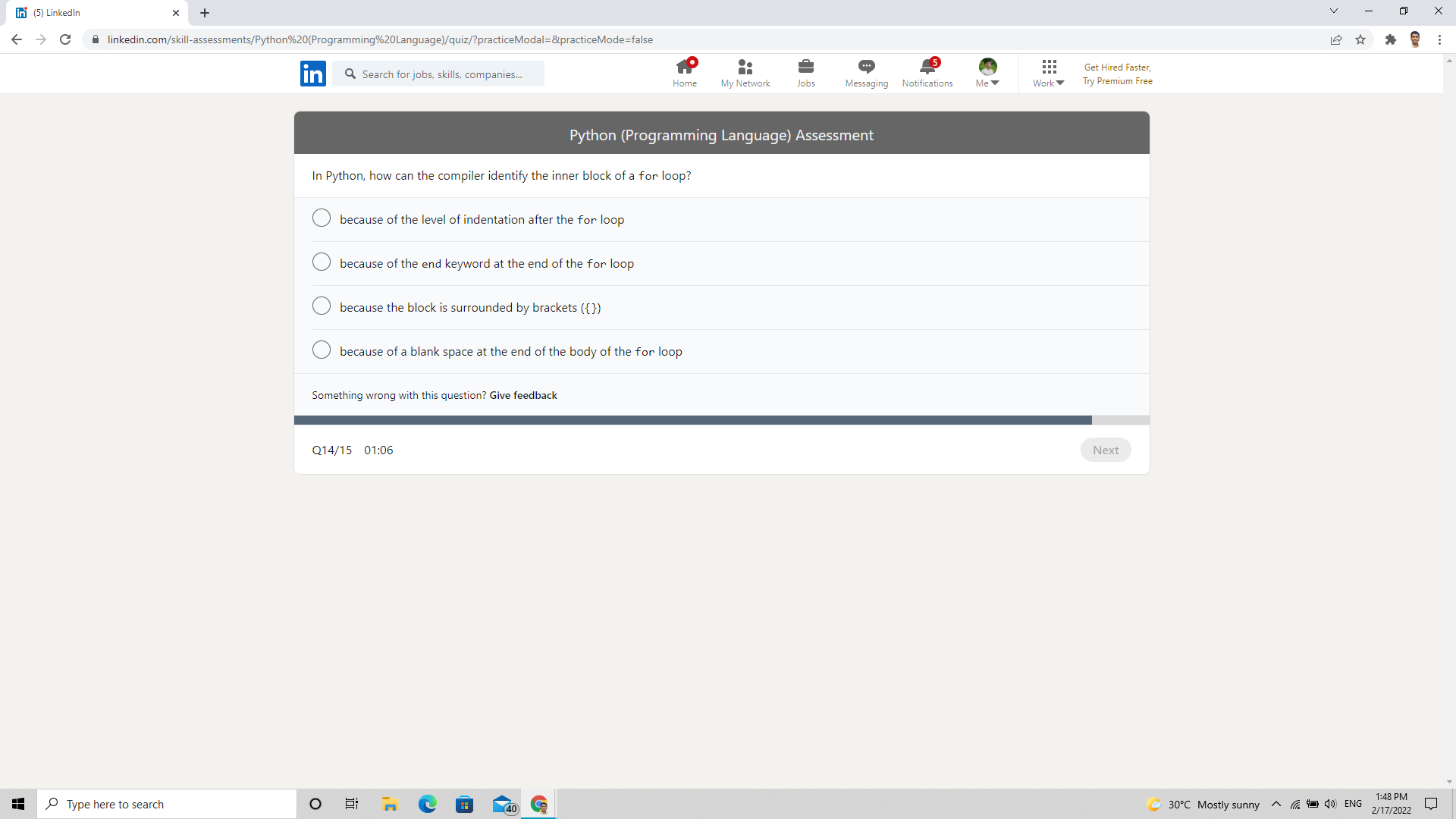The height and width of the screenshot is (819, 1456).
Task: Open My Network page
Action: [745, 73]
